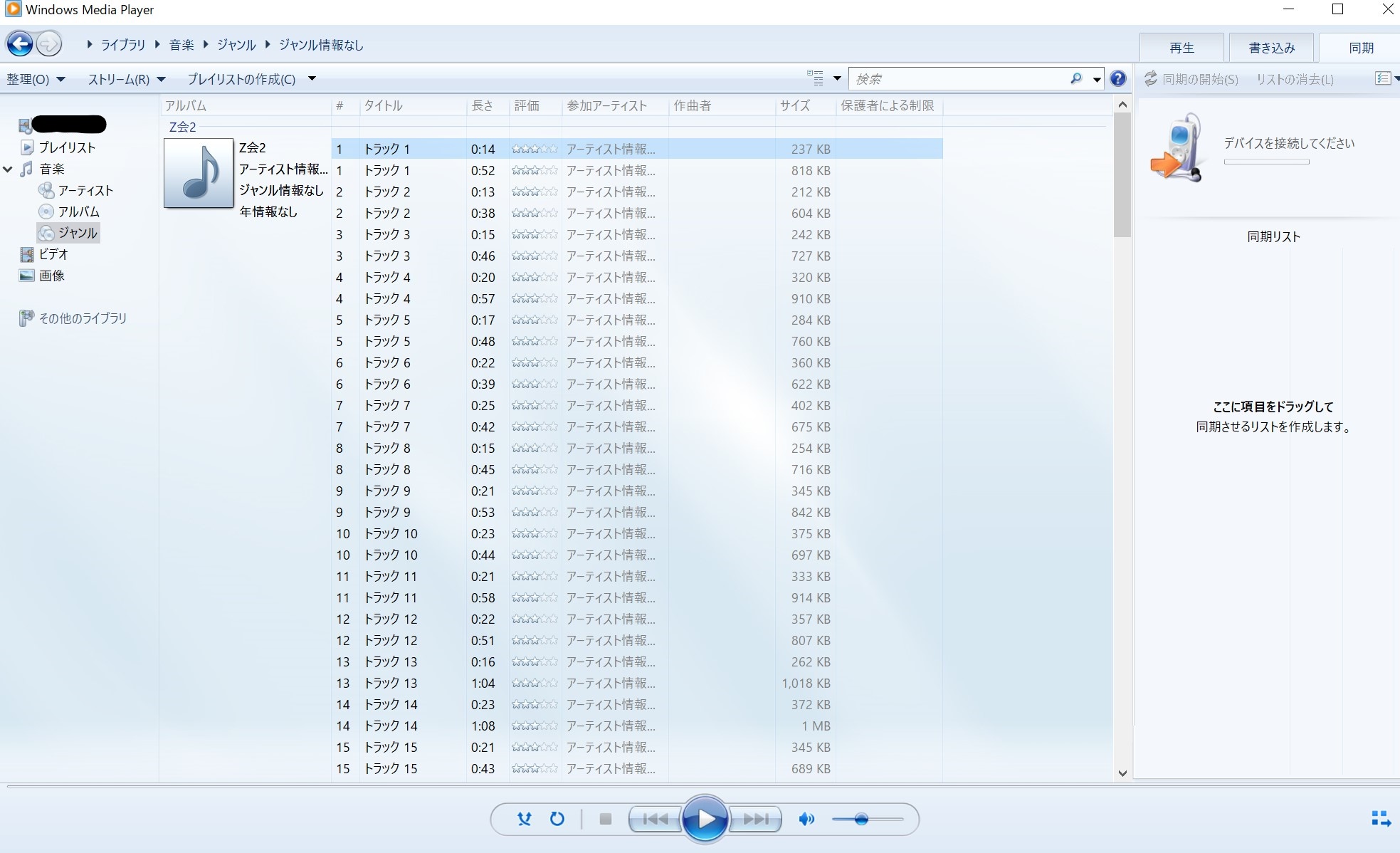Click the blue Back navigation arrow
The image size is (1400, 853).
(x=20, y=44)
